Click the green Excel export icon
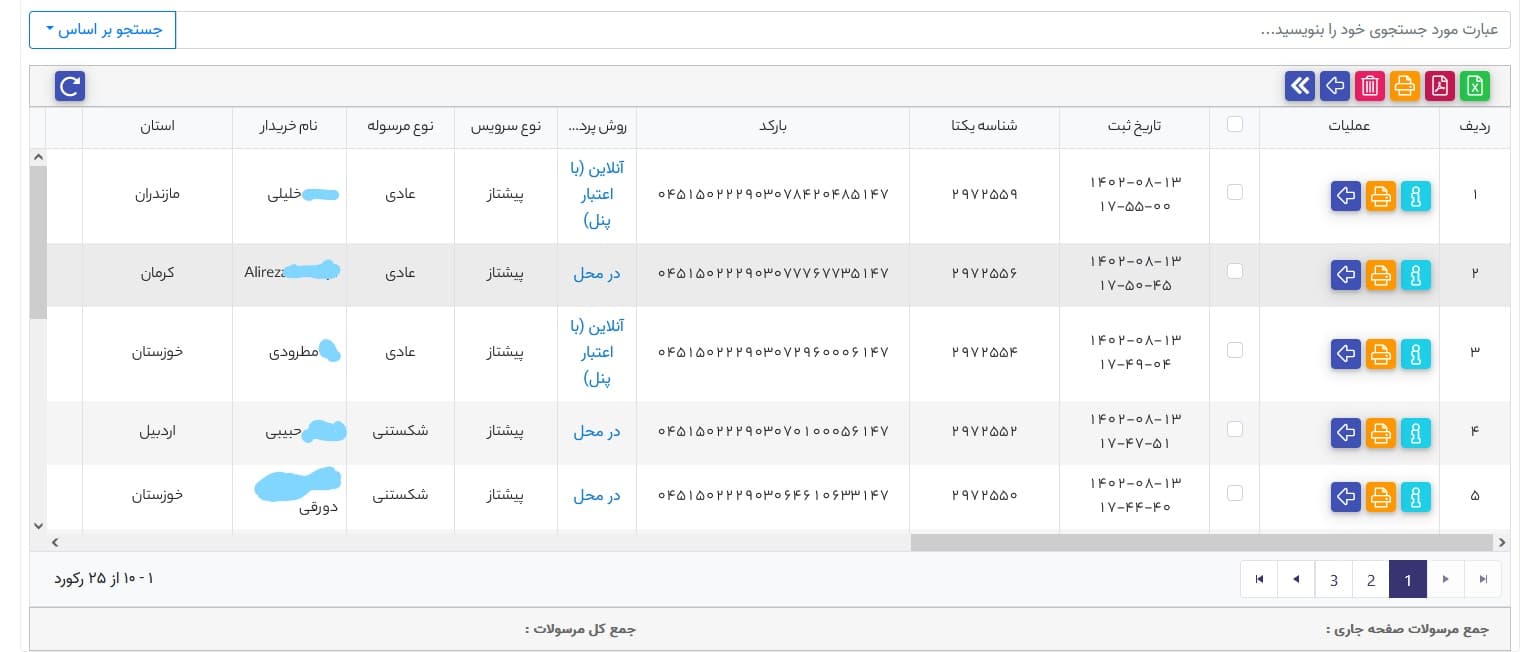The height and width of the screenshot is (652, 1527). click(x=1474, y=86)
